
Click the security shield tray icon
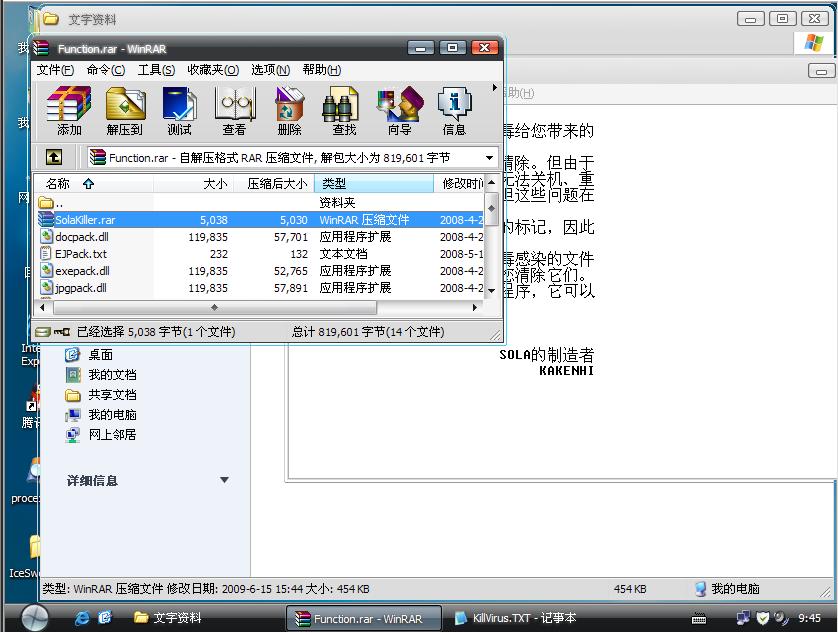tap(763, 618)
